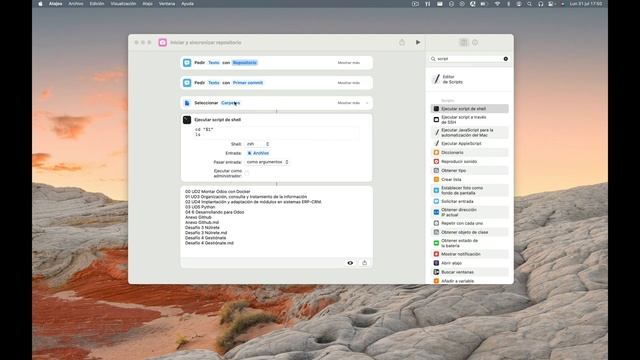Image resolution: width=640 pixels, height=360 pixels.
Task: Expand 'Mostrar más' on the Primer commit action
Action: 349,83
